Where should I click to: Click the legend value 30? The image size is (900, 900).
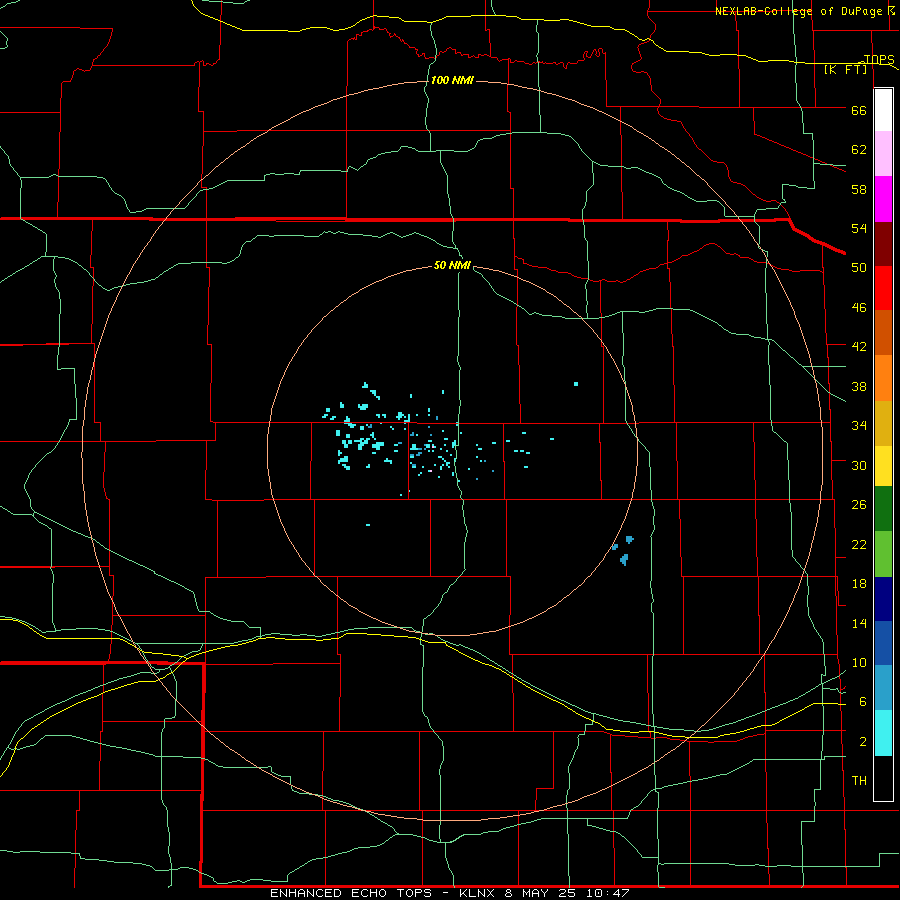859,465
